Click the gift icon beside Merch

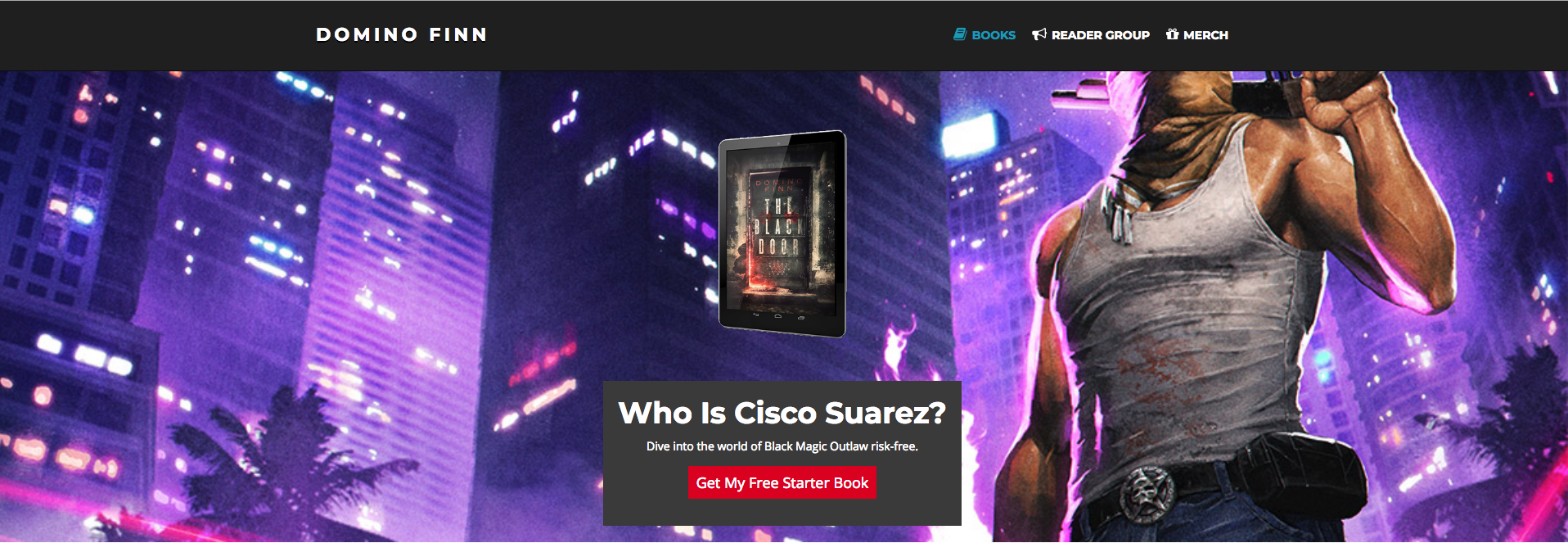(x=1172, y=34)
